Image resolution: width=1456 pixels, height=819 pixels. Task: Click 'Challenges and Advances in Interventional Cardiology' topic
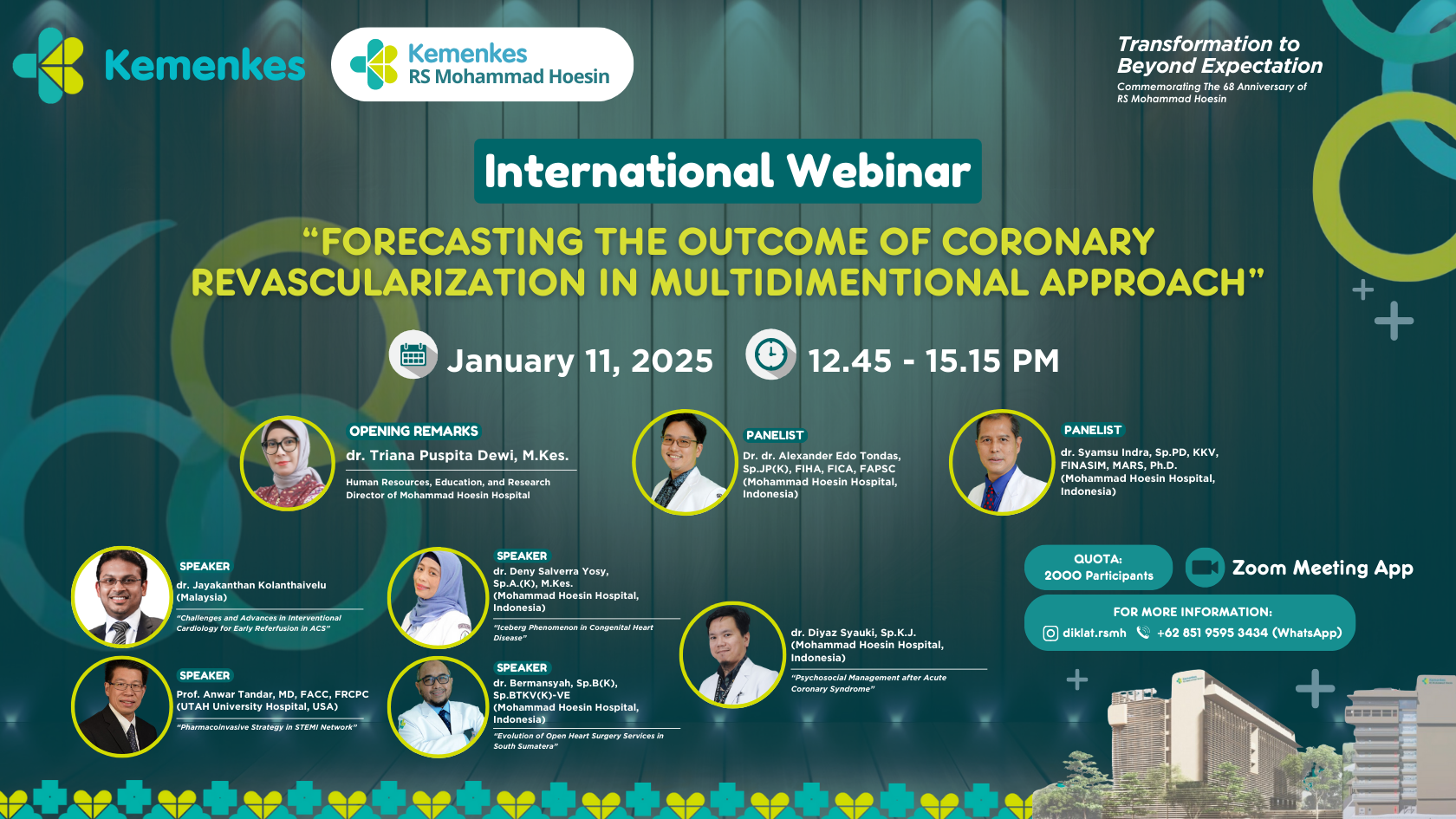[259, 623]
